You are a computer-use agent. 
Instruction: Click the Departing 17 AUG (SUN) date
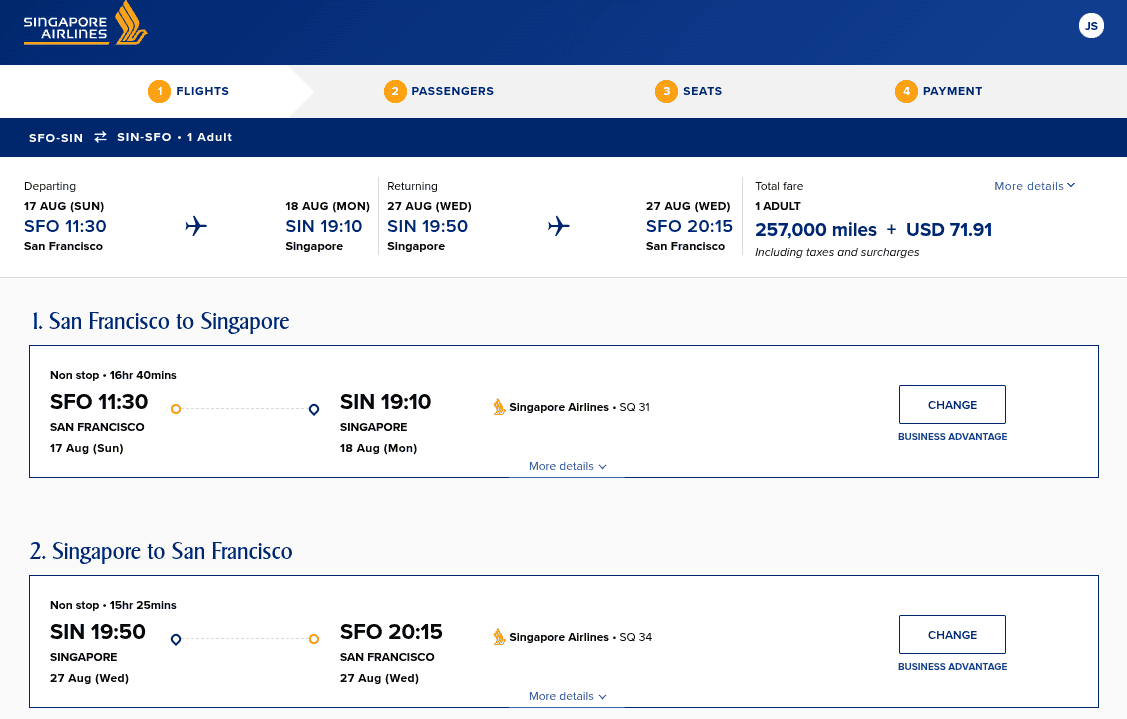click(64, 206)
